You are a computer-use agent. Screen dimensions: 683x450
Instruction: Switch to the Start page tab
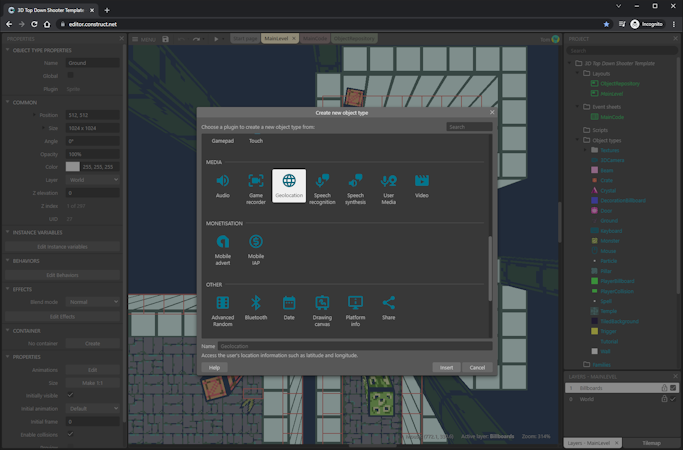[x=244, y=39]
